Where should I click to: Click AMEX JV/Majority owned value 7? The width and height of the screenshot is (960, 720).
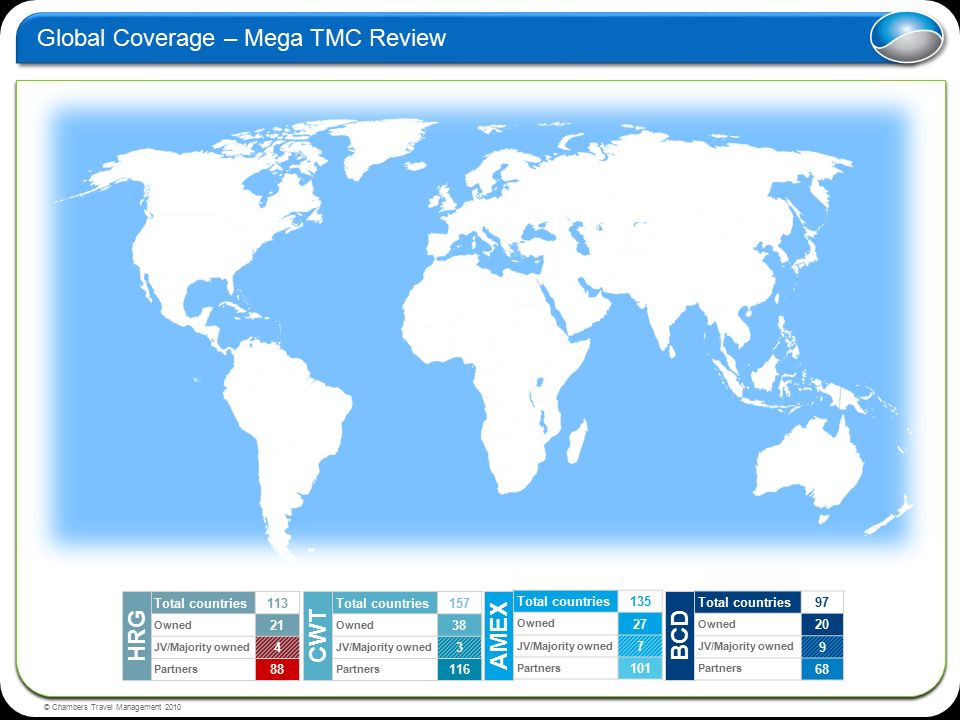pos(640,646)
